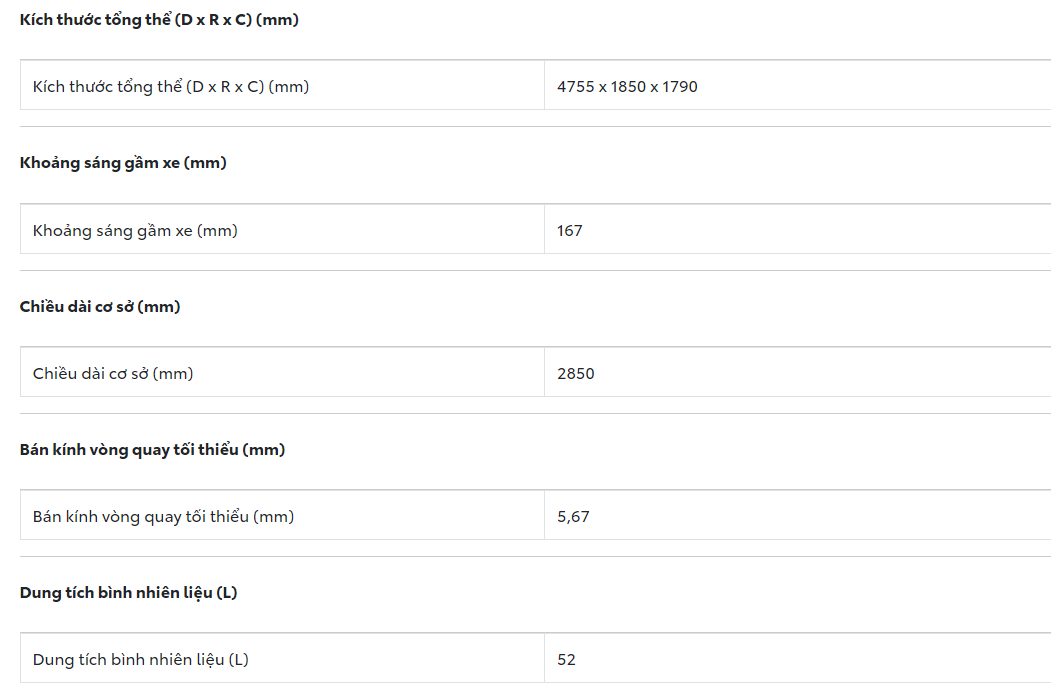Image resolution: width=1051 pixels, height=692 pixels.
Task: Click the 4755 length figure
Action: (575, 87)
